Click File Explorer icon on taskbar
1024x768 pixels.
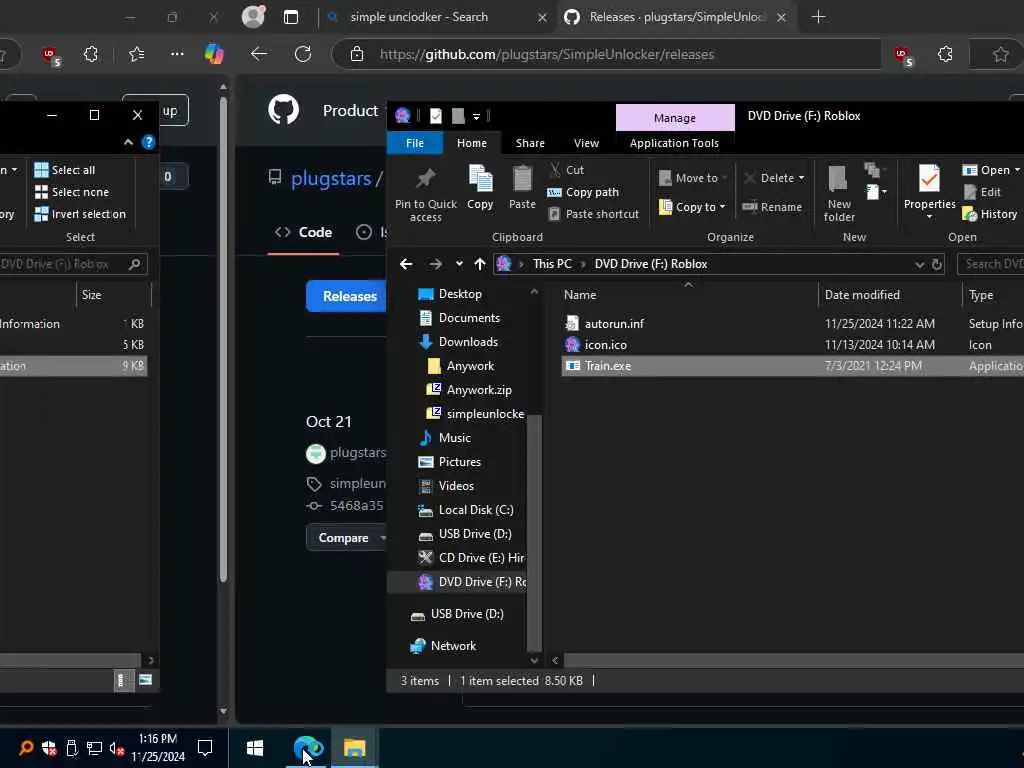point(355,748)
